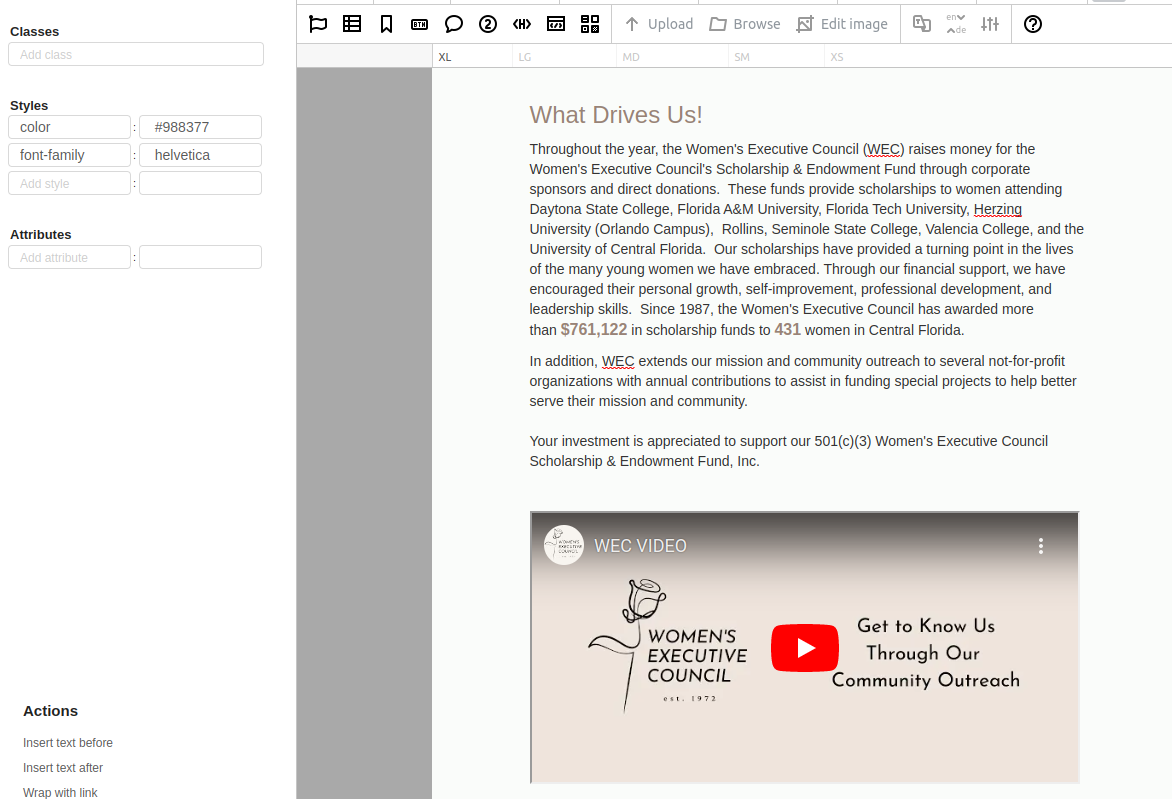Click the color style name field
1172x799 pixels.
(x=70, y=127)
